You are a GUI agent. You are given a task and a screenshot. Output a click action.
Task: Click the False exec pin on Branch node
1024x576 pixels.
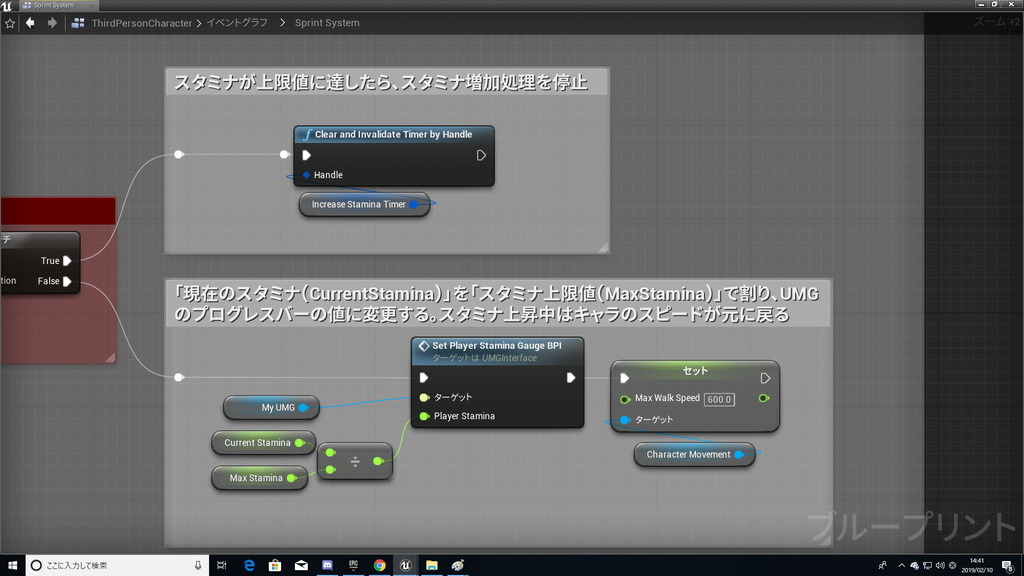coord(67,281)
